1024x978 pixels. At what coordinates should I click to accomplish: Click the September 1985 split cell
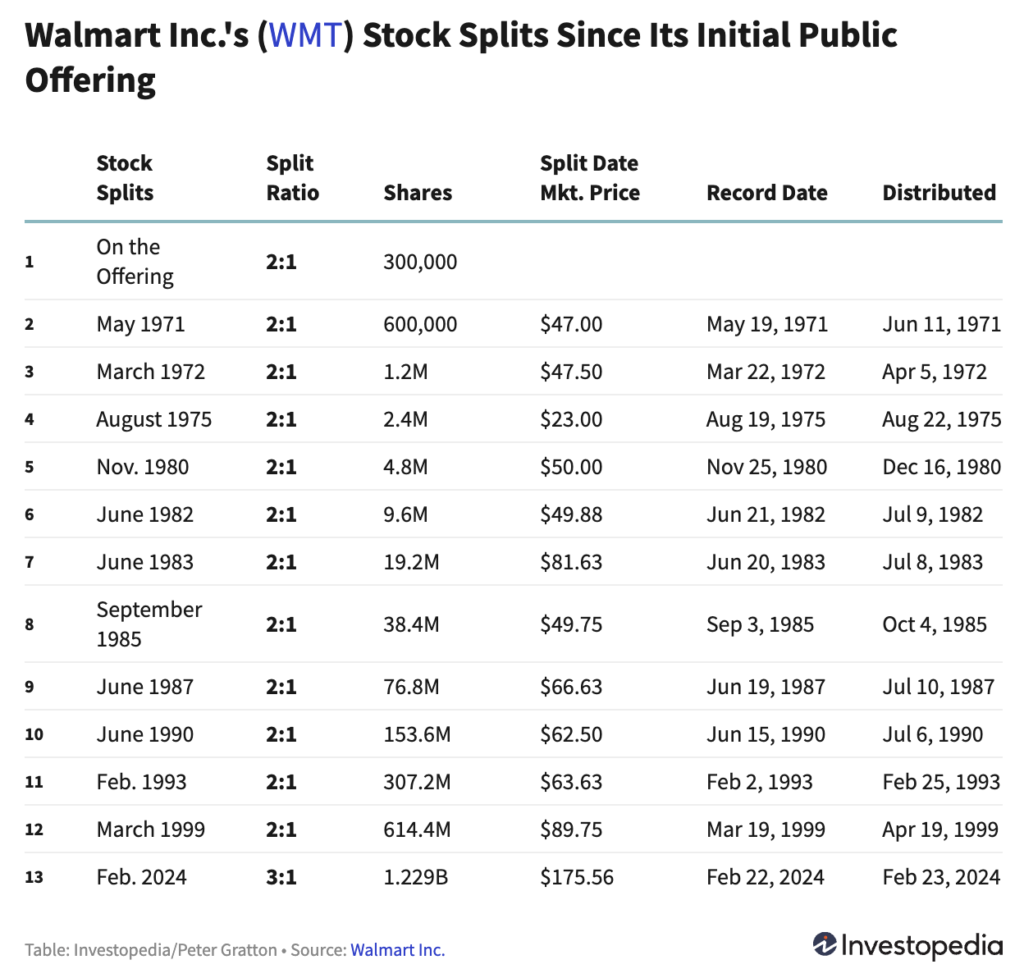click(149, 623)
